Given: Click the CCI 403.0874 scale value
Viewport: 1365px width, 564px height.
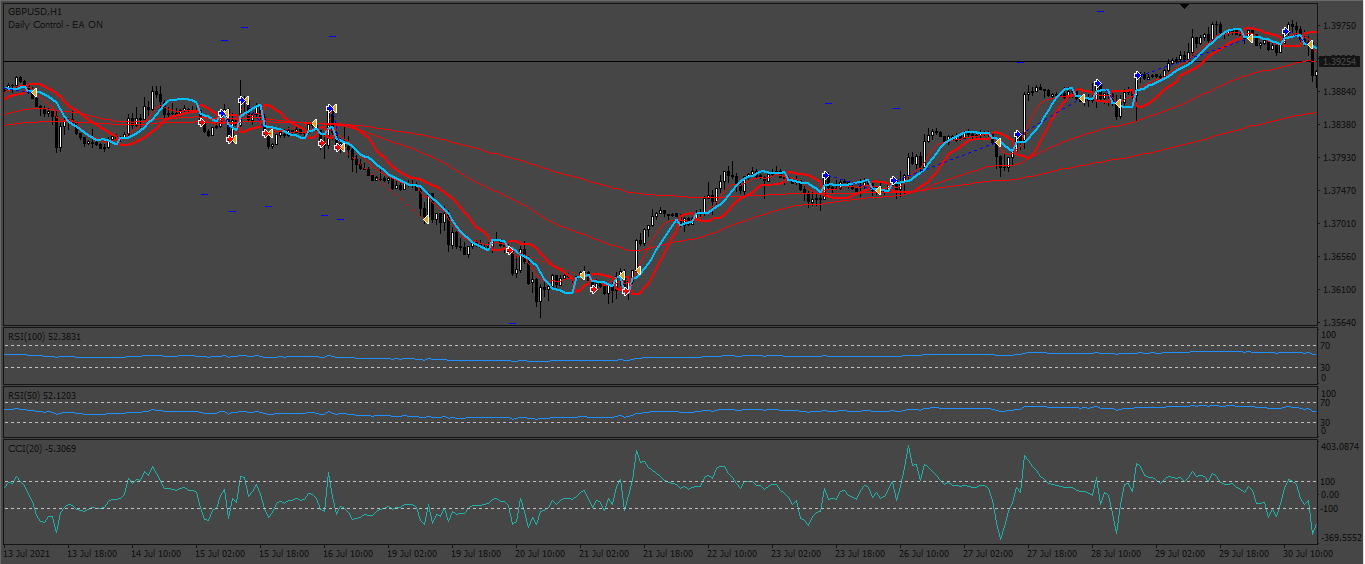Looking at the screenshot, I should [1340, 446].
